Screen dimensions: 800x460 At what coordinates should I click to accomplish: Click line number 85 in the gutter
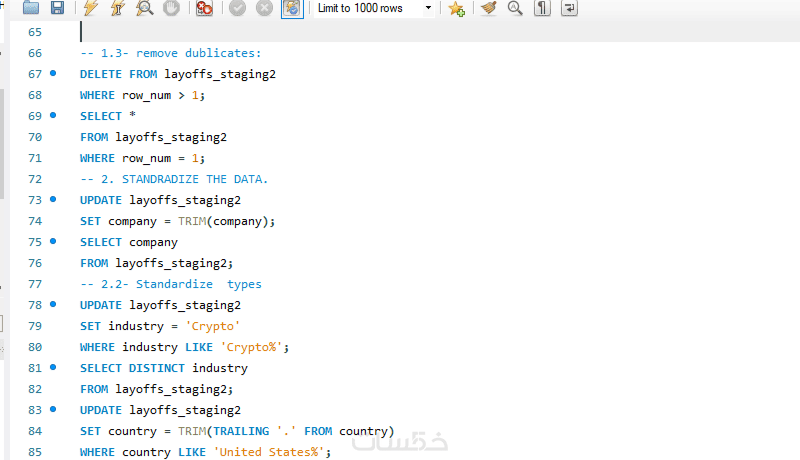coord(35,452)
